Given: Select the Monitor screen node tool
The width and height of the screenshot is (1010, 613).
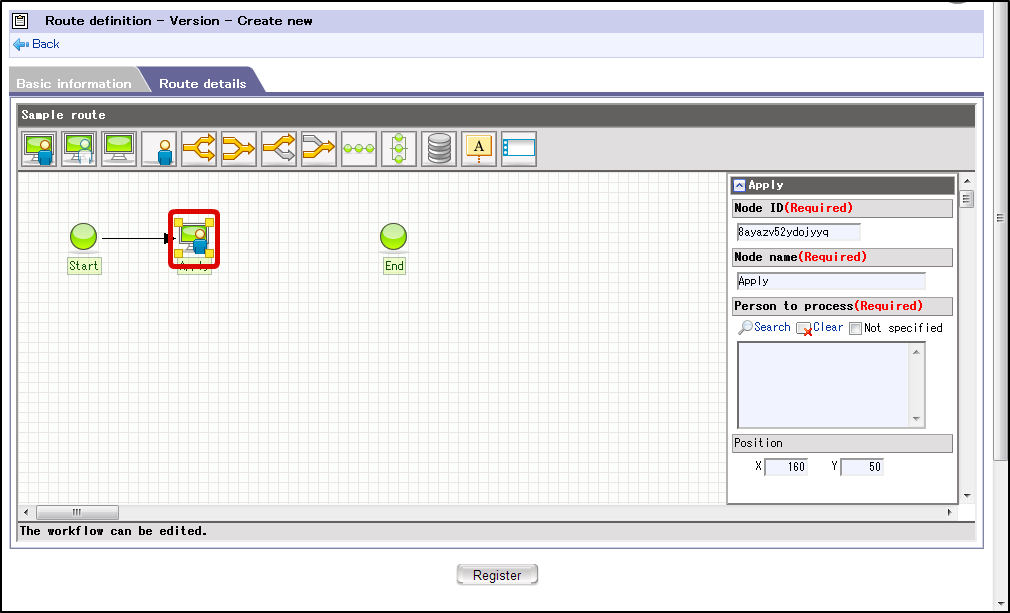Looking at the screenshot, I should coord(118,148).
